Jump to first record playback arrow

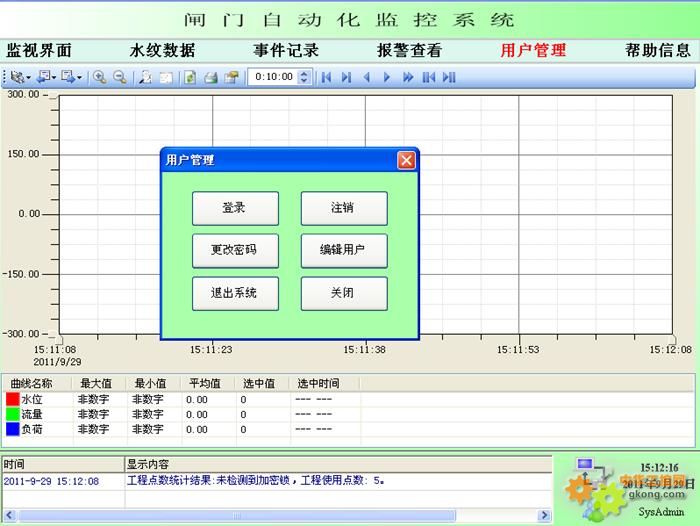pos(326,77)
